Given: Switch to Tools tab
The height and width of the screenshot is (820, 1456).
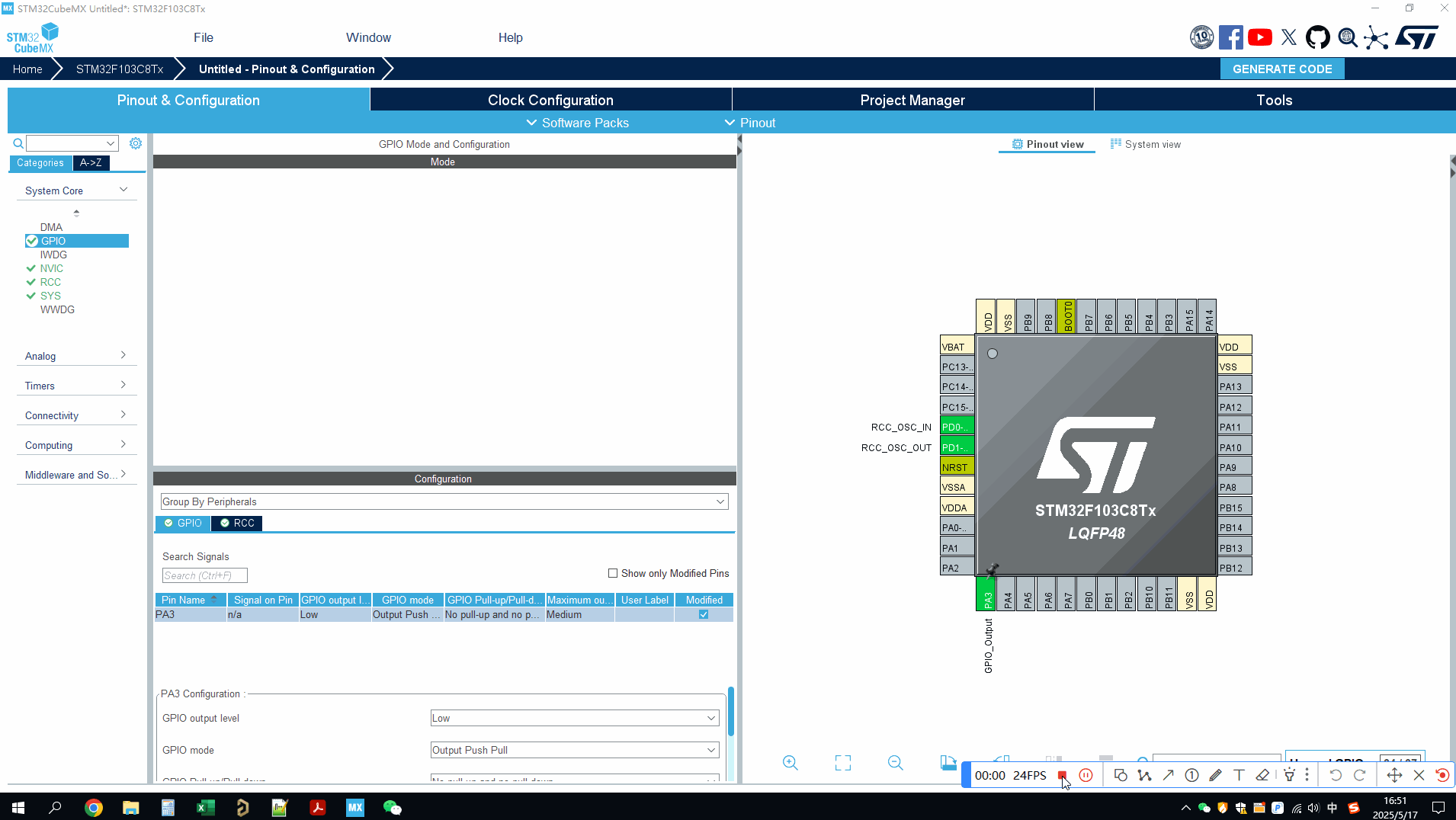Looking at the screenshot, I should (1275, 100).
